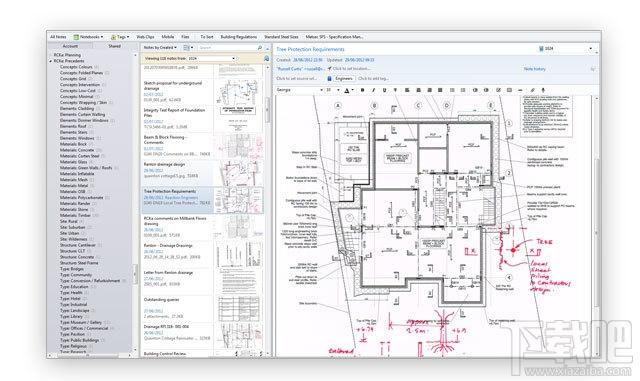Open the font color picker

point(348,90)
